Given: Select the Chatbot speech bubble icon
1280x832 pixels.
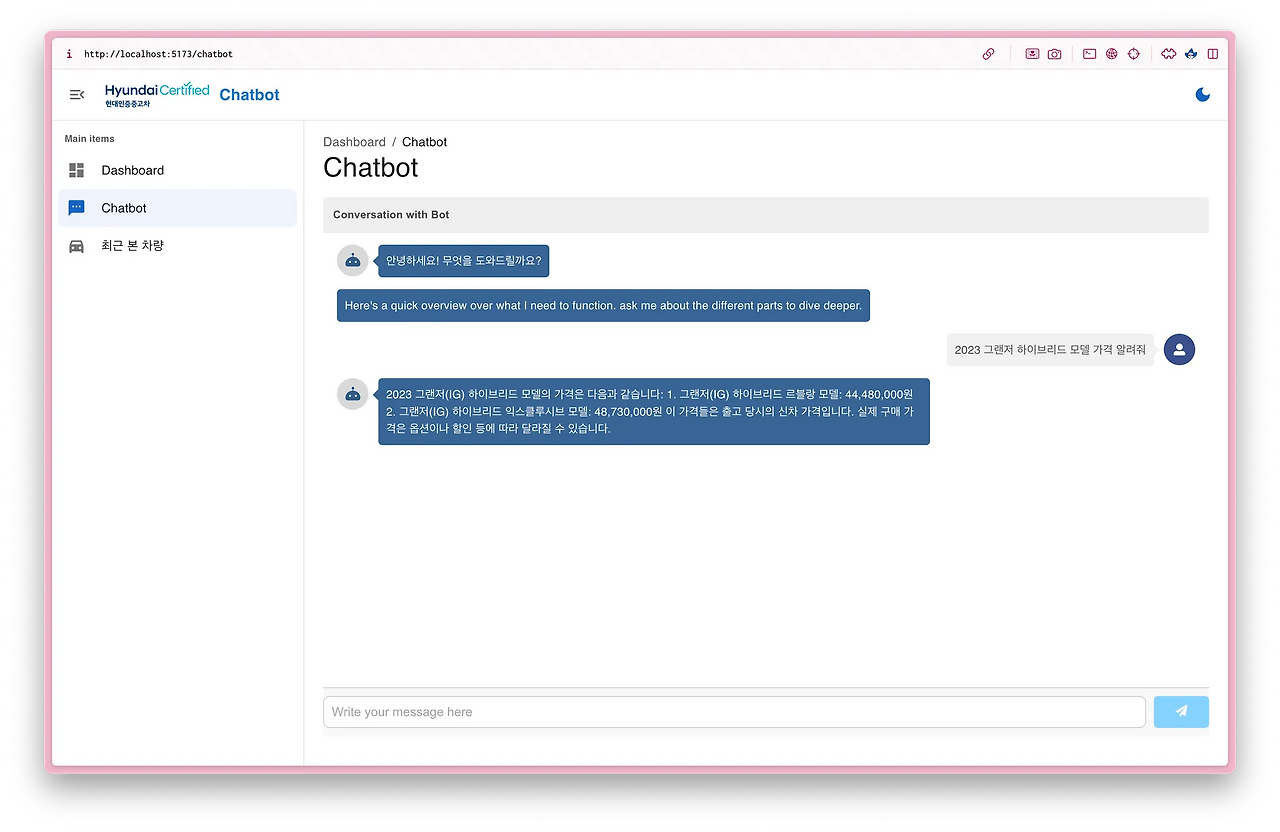Looking at the screenshot, I should point(75,207).
